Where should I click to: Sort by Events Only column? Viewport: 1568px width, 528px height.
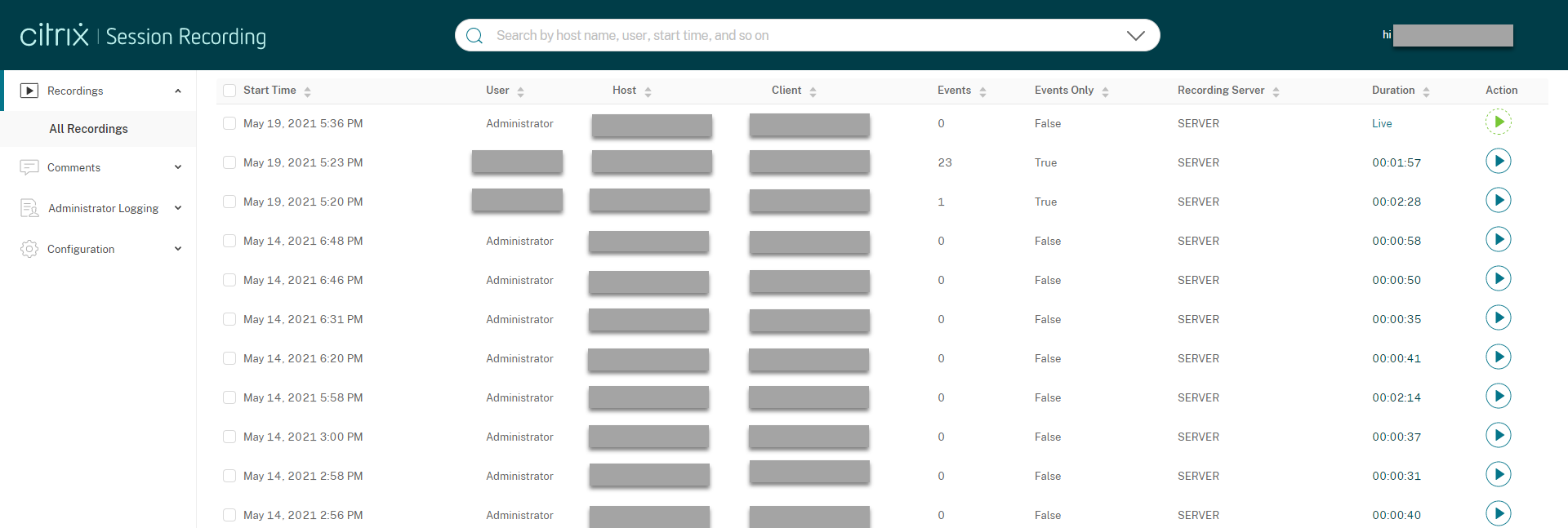(1064, 91)
